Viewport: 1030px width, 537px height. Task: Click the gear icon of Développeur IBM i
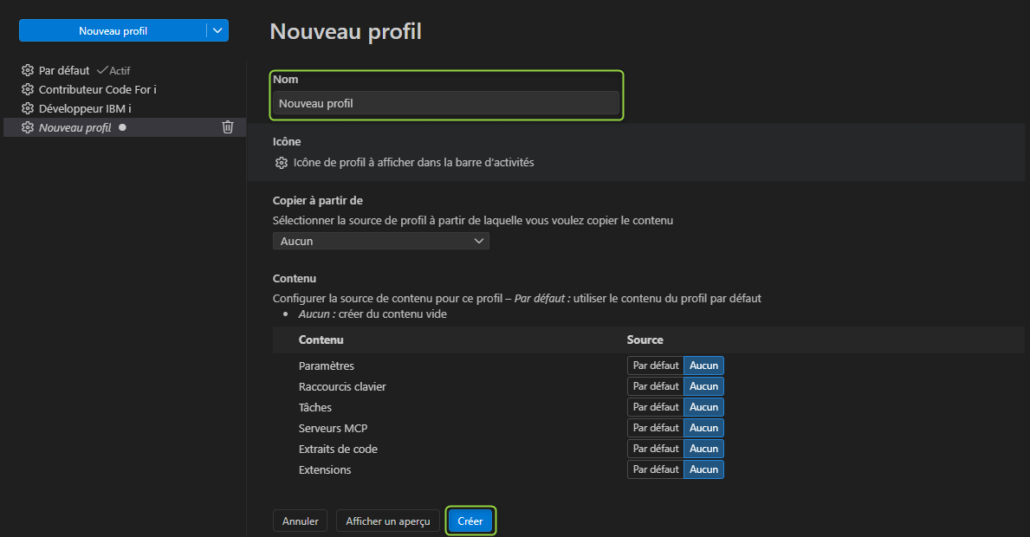click(28, 108)
